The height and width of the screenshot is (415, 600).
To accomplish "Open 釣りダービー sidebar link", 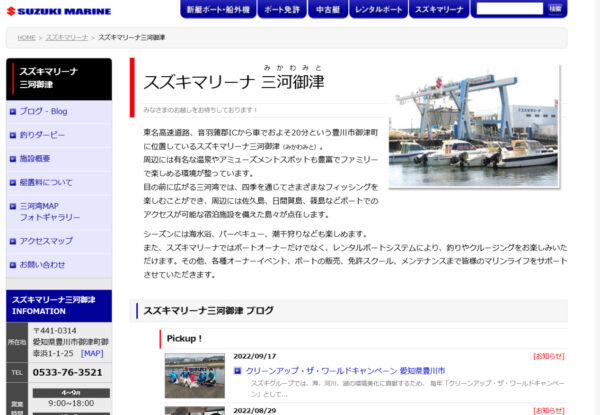I will [42, 135].
